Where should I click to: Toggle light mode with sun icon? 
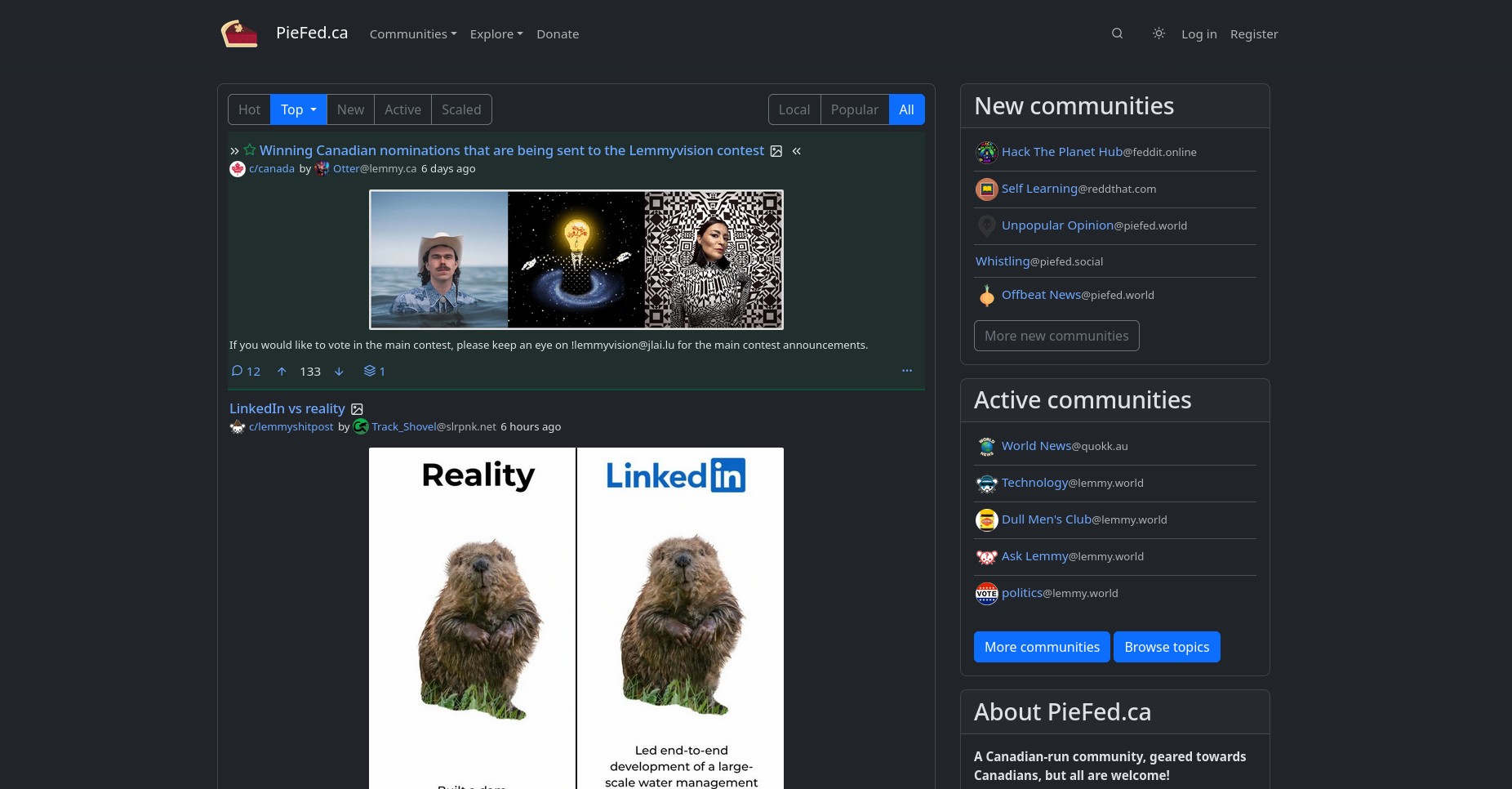pyautogui.click(x=1158, y=33)
